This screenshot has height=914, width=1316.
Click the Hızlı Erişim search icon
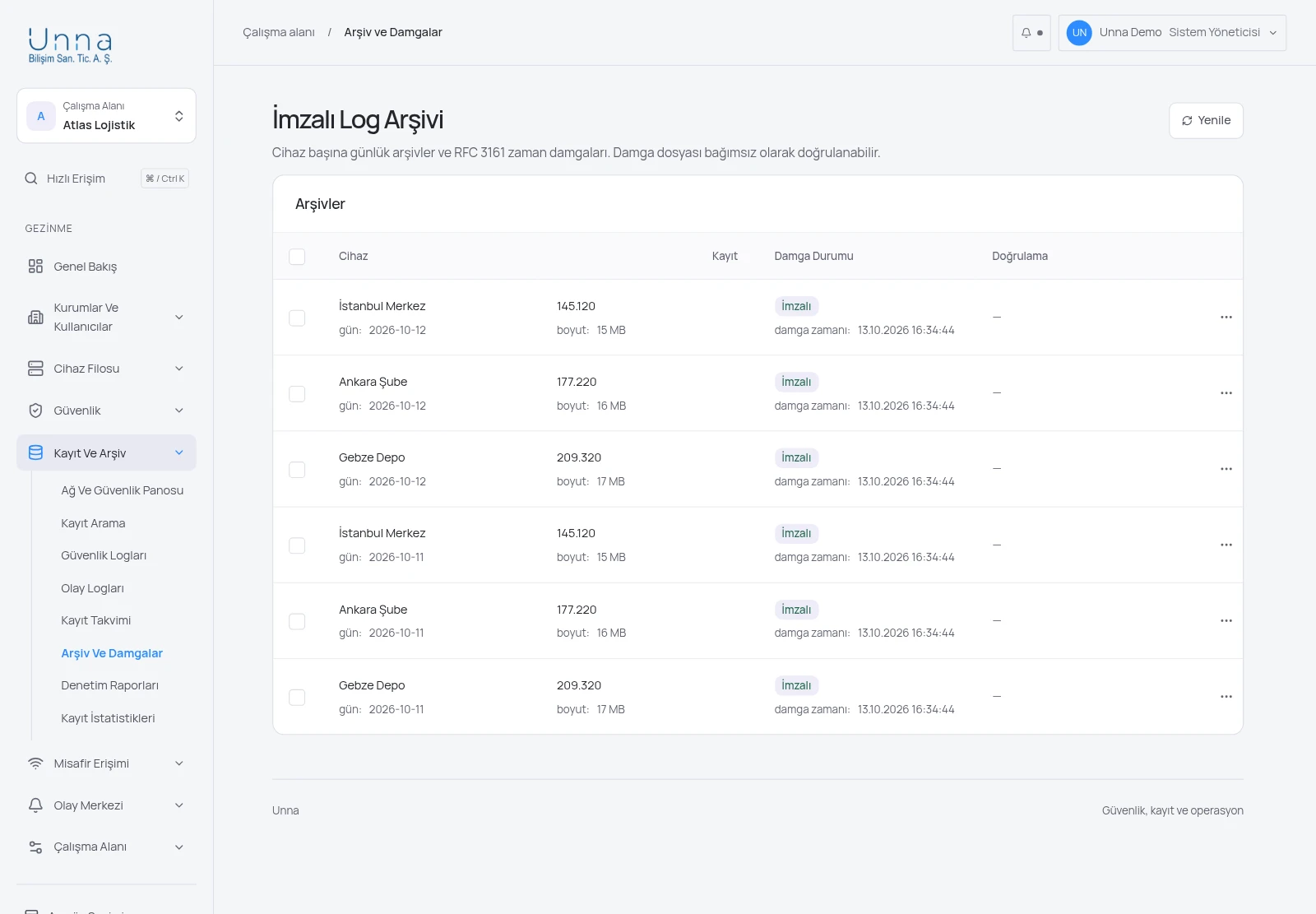tap(31, 179)
